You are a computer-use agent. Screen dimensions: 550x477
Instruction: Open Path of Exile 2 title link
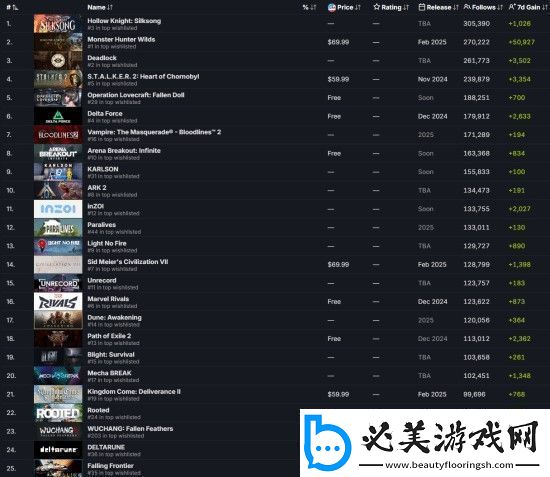(109, 336)
